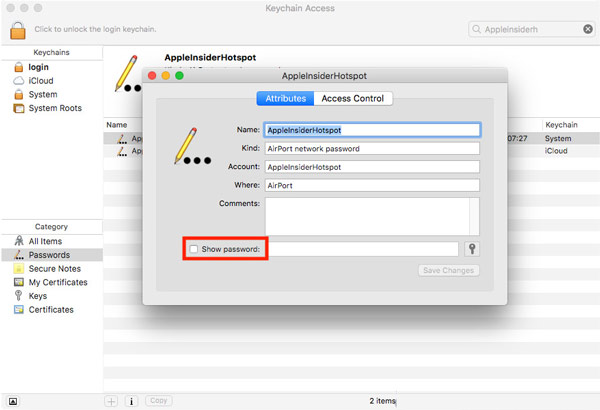600x410 pixels.
Task: Click the '2 items' status text
Action: point(382,401)
